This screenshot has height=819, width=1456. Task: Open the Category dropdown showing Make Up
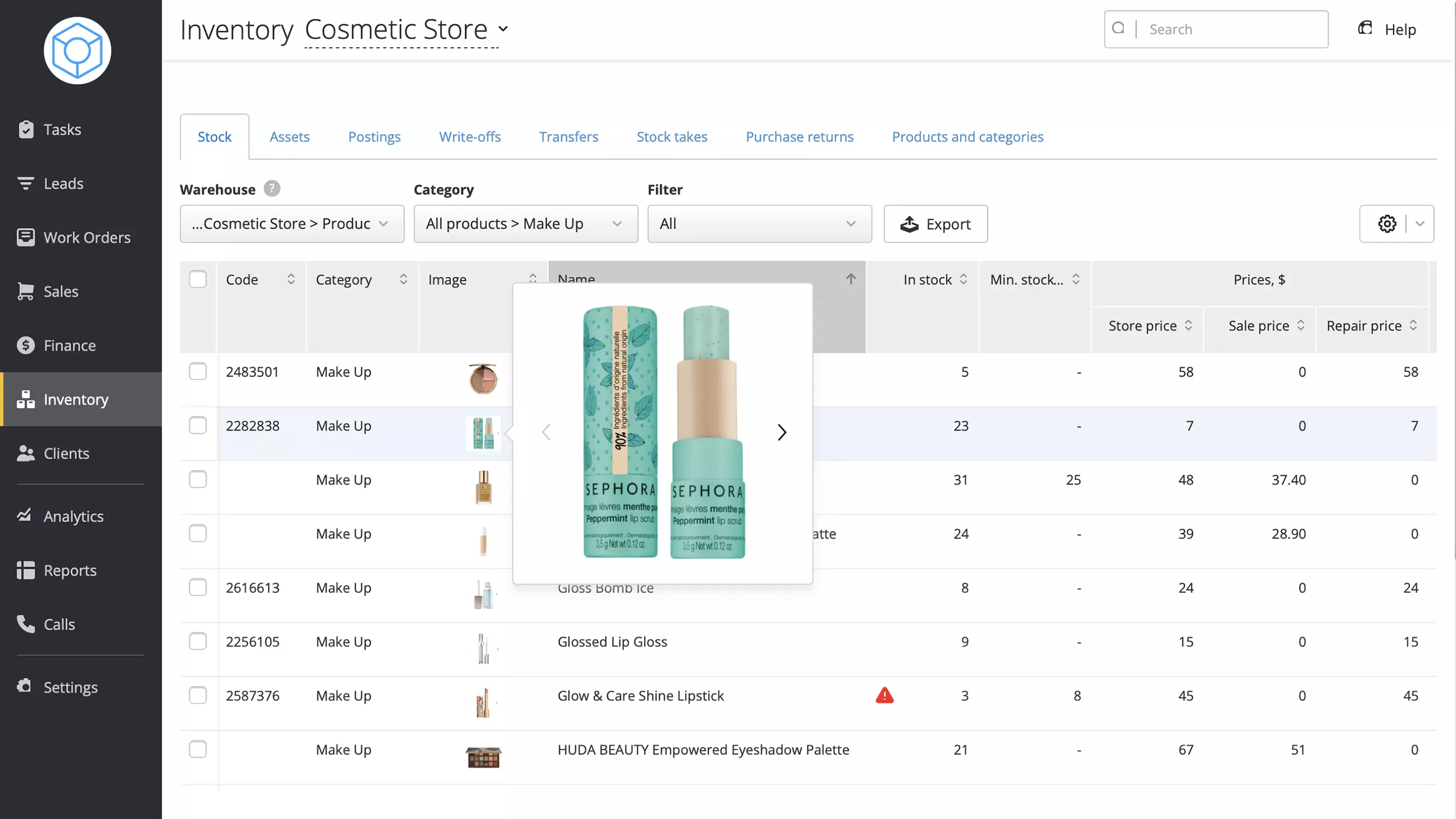click(x=526, y=224)
